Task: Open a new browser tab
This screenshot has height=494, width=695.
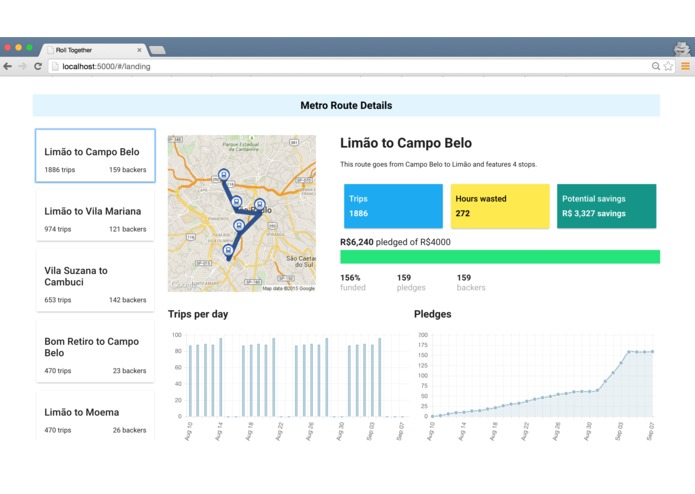Action: point(157,50)
